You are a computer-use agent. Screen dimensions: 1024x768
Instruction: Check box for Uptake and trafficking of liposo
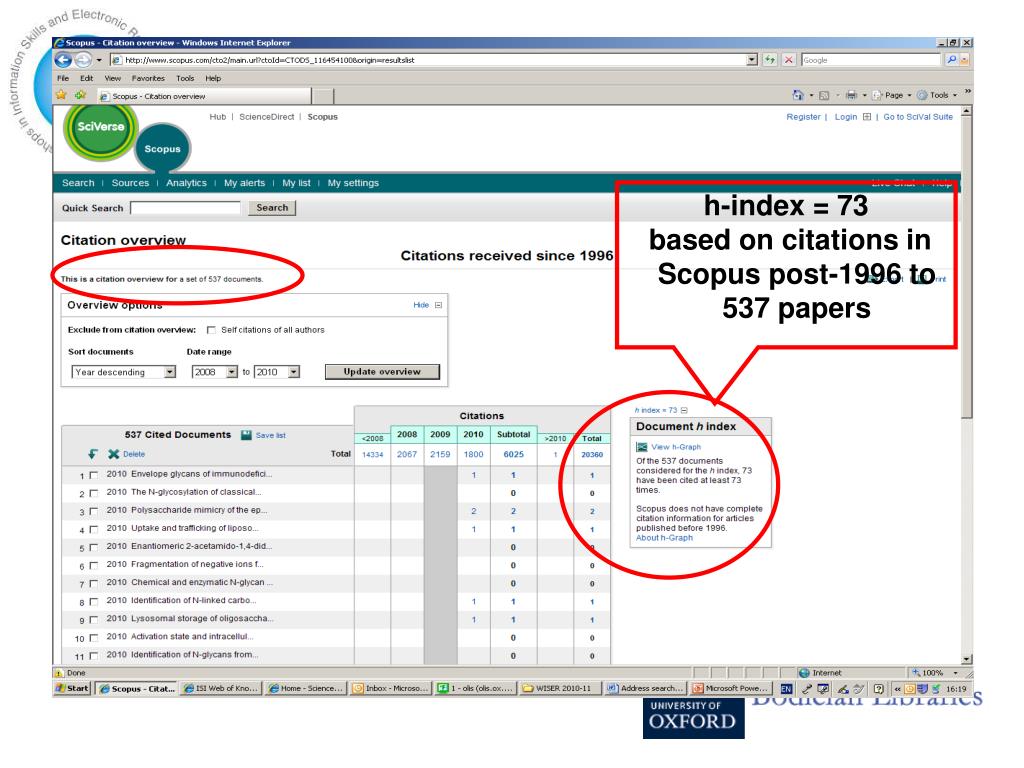coord(93,529)
